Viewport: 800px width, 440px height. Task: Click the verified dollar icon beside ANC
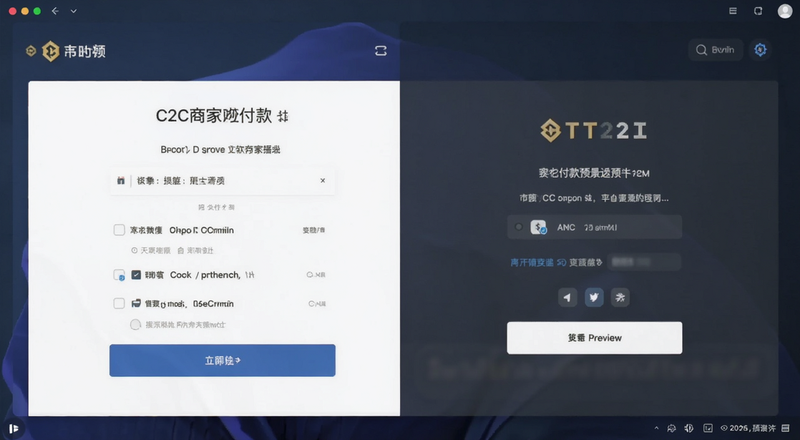[538, 227]
